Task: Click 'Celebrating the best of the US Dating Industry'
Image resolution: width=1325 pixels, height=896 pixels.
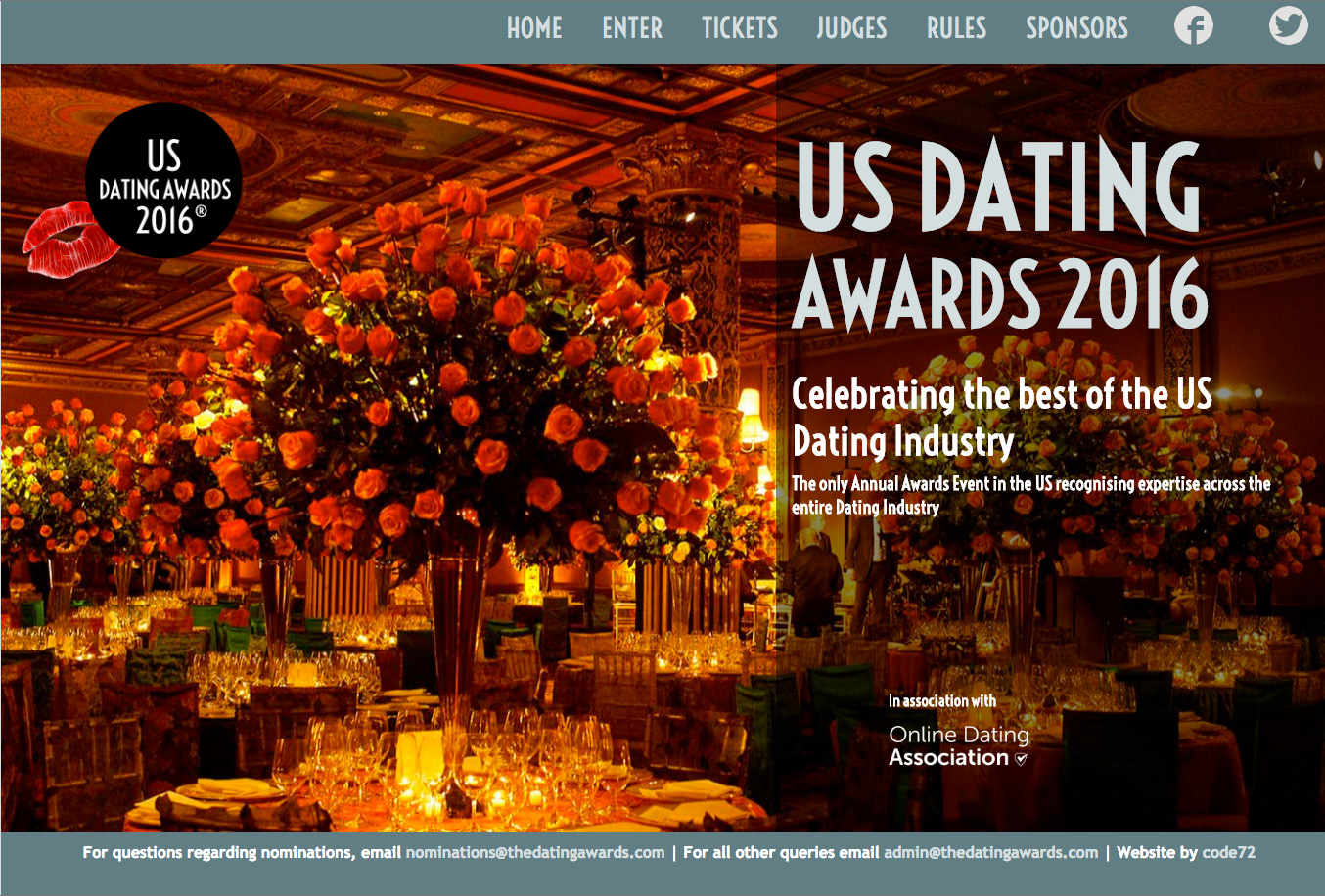Action: [x=1002, y=418]
